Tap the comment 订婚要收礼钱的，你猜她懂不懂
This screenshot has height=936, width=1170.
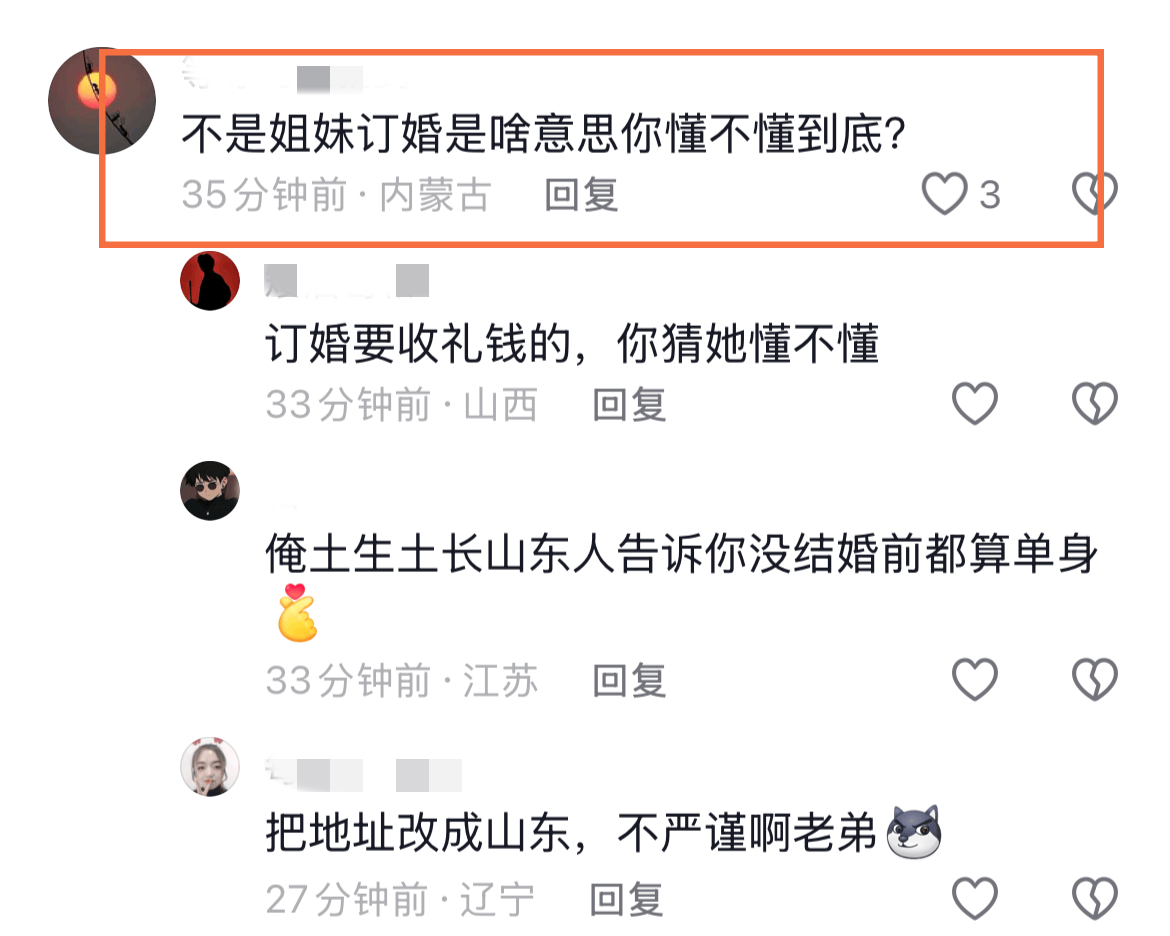[572, 343]
